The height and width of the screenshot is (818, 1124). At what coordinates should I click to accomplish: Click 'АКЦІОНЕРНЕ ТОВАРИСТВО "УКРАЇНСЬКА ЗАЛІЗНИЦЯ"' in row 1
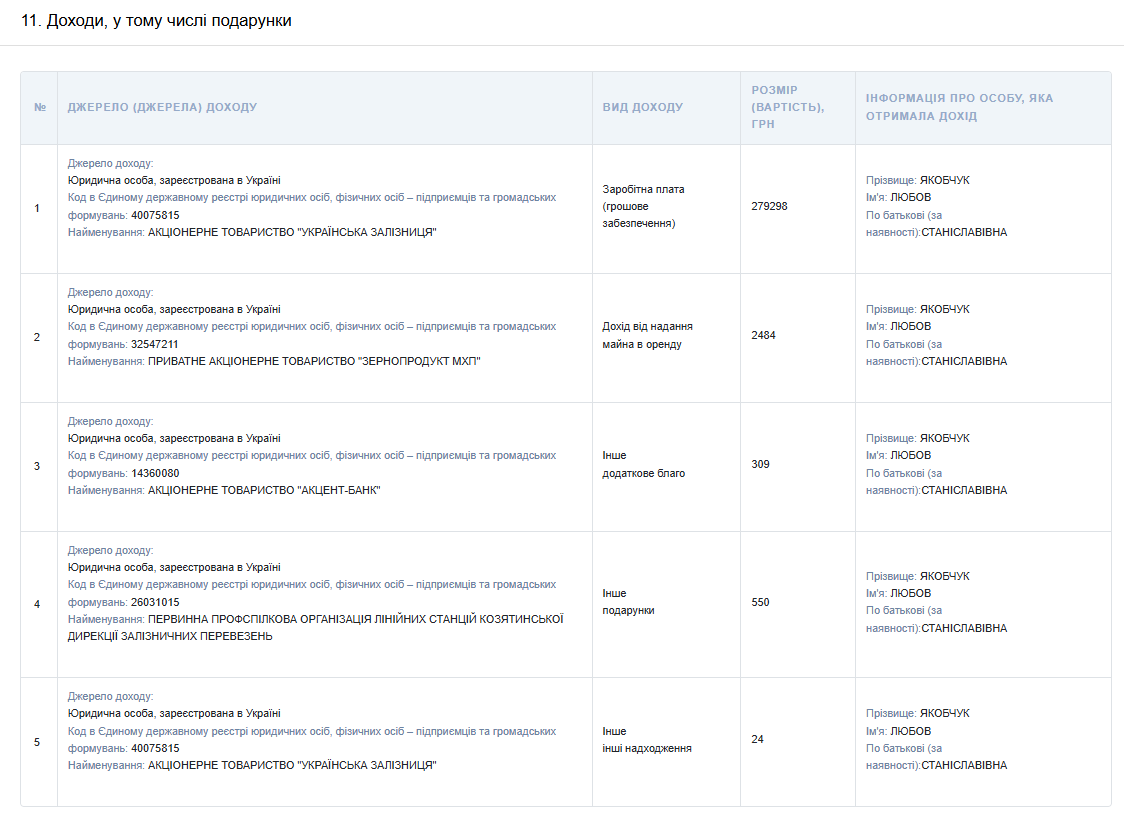coord(292,232)
